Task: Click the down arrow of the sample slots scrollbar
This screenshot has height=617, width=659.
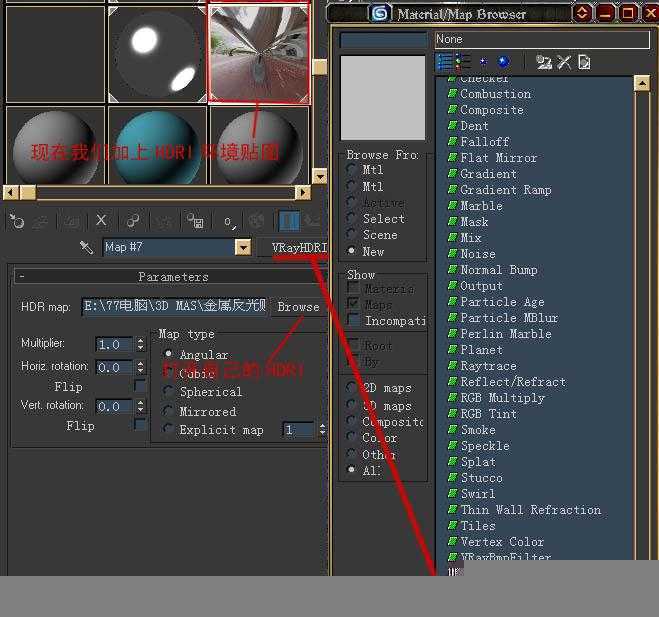Action: click(320, 177)
